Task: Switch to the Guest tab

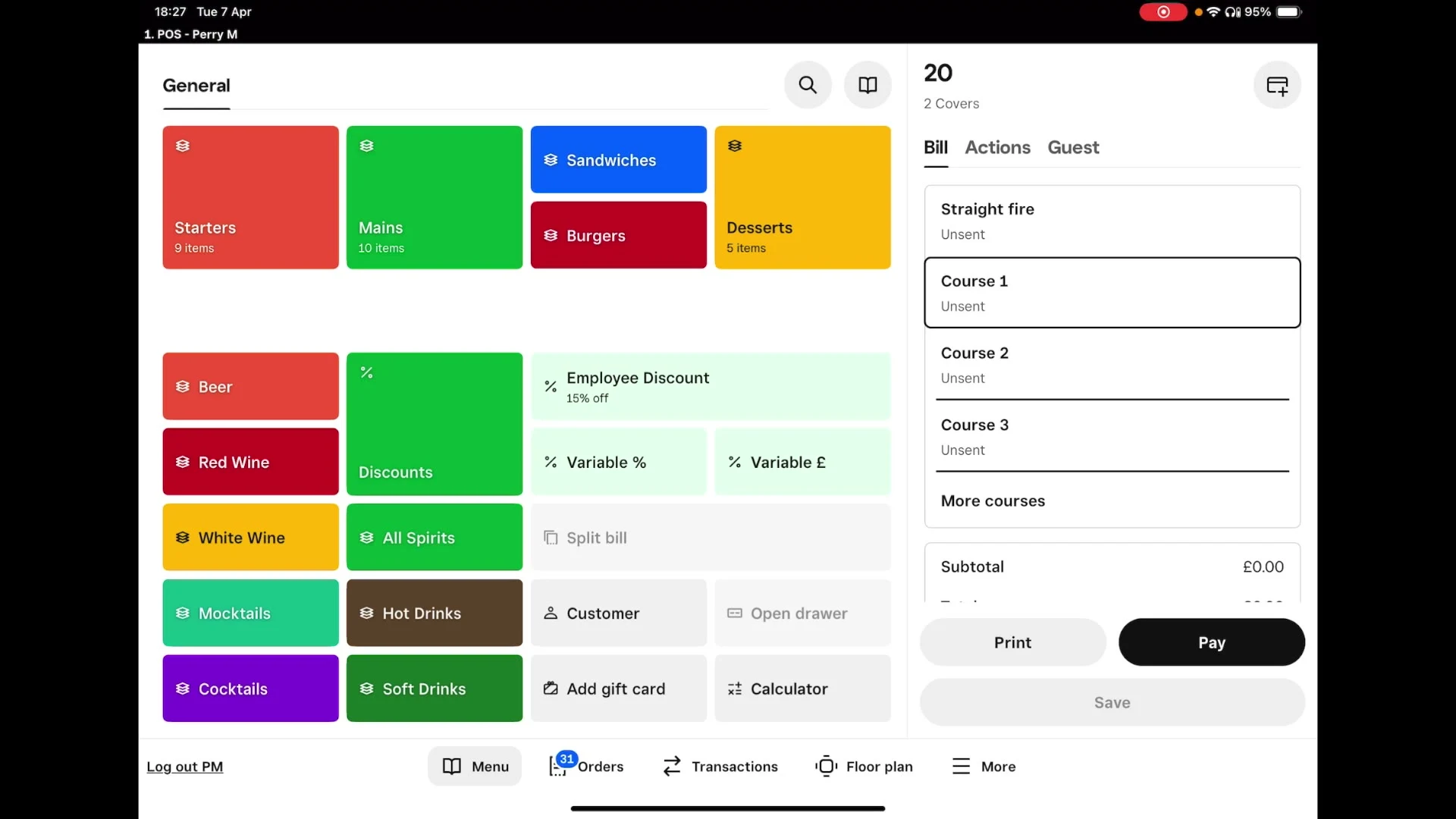Action: pos(1072,147)
